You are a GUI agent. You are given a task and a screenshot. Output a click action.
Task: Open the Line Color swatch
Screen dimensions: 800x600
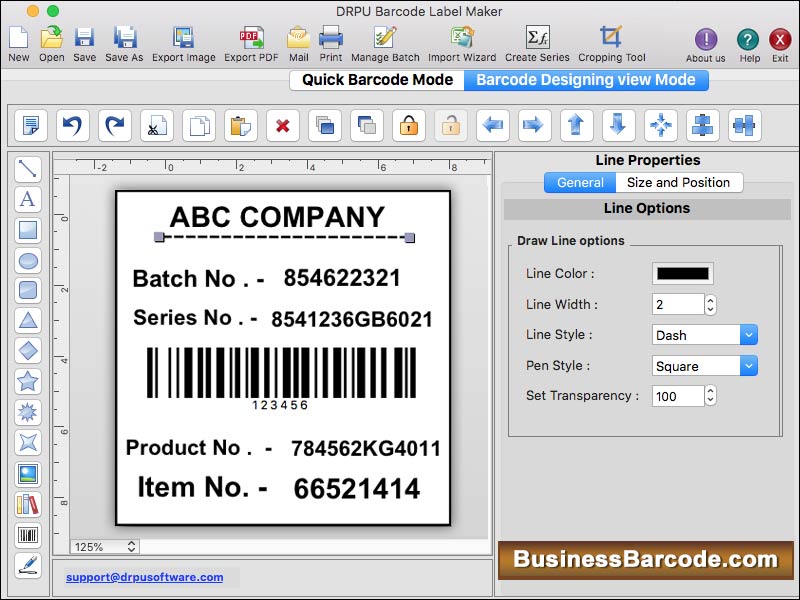[x=685, y=273]
